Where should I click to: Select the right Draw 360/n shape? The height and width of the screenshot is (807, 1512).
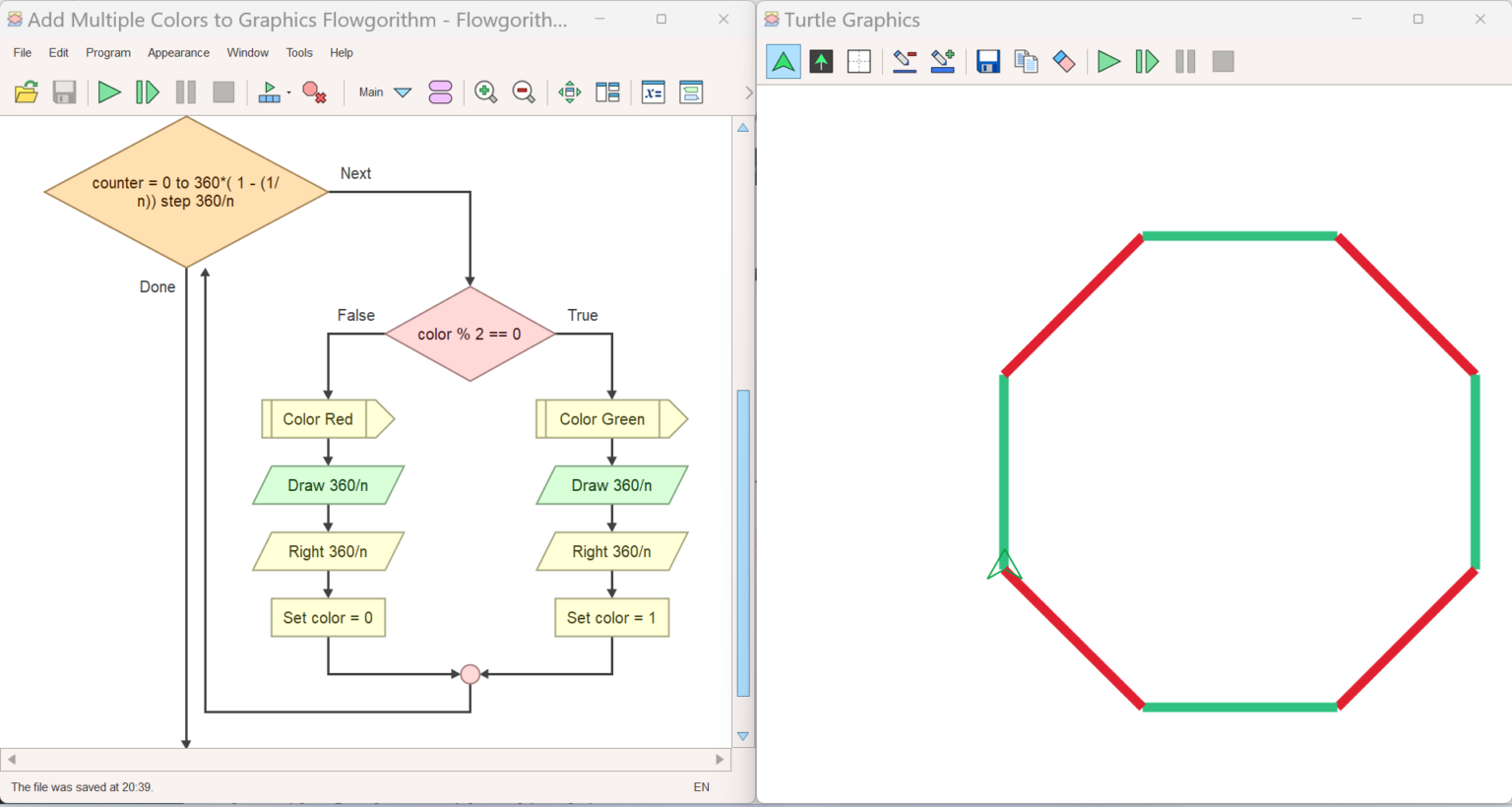611,485
